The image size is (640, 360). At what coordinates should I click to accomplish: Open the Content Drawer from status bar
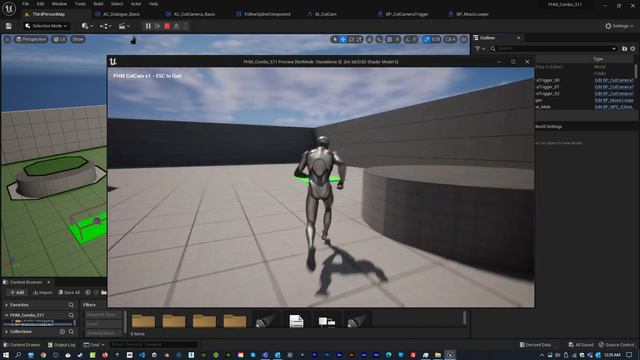coord(22,345)
